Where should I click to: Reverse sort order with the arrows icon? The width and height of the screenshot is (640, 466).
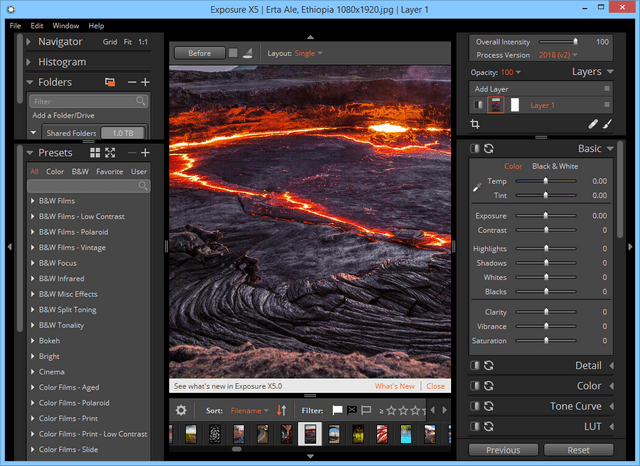click(x=281, y=410)
